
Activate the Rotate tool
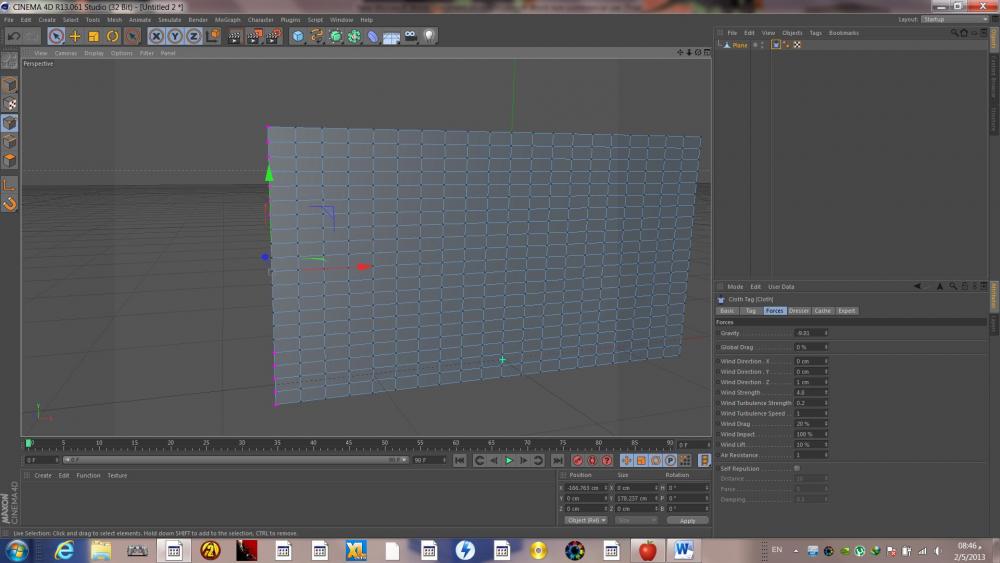pyautogui.click(x=113, y=36)
